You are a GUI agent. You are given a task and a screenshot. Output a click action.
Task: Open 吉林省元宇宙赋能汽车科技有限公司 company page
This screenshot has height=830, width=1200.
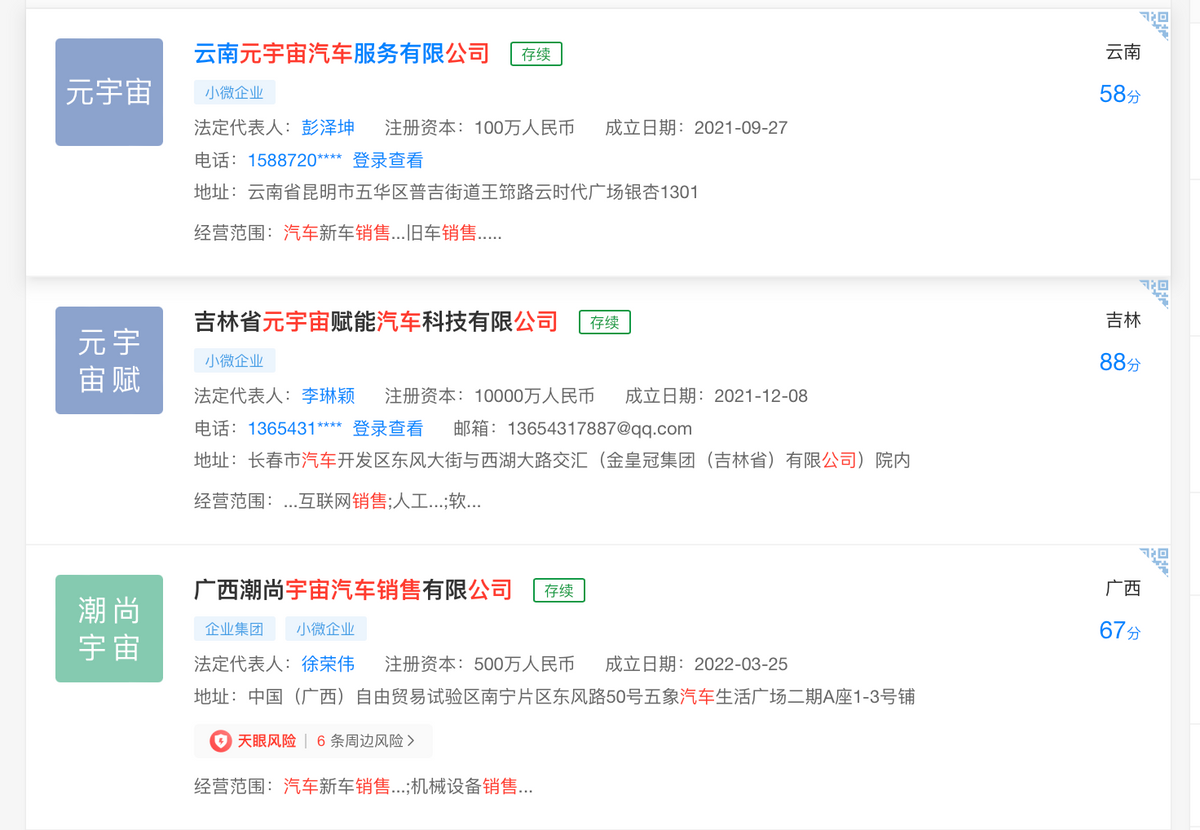[x=375, y=321]
